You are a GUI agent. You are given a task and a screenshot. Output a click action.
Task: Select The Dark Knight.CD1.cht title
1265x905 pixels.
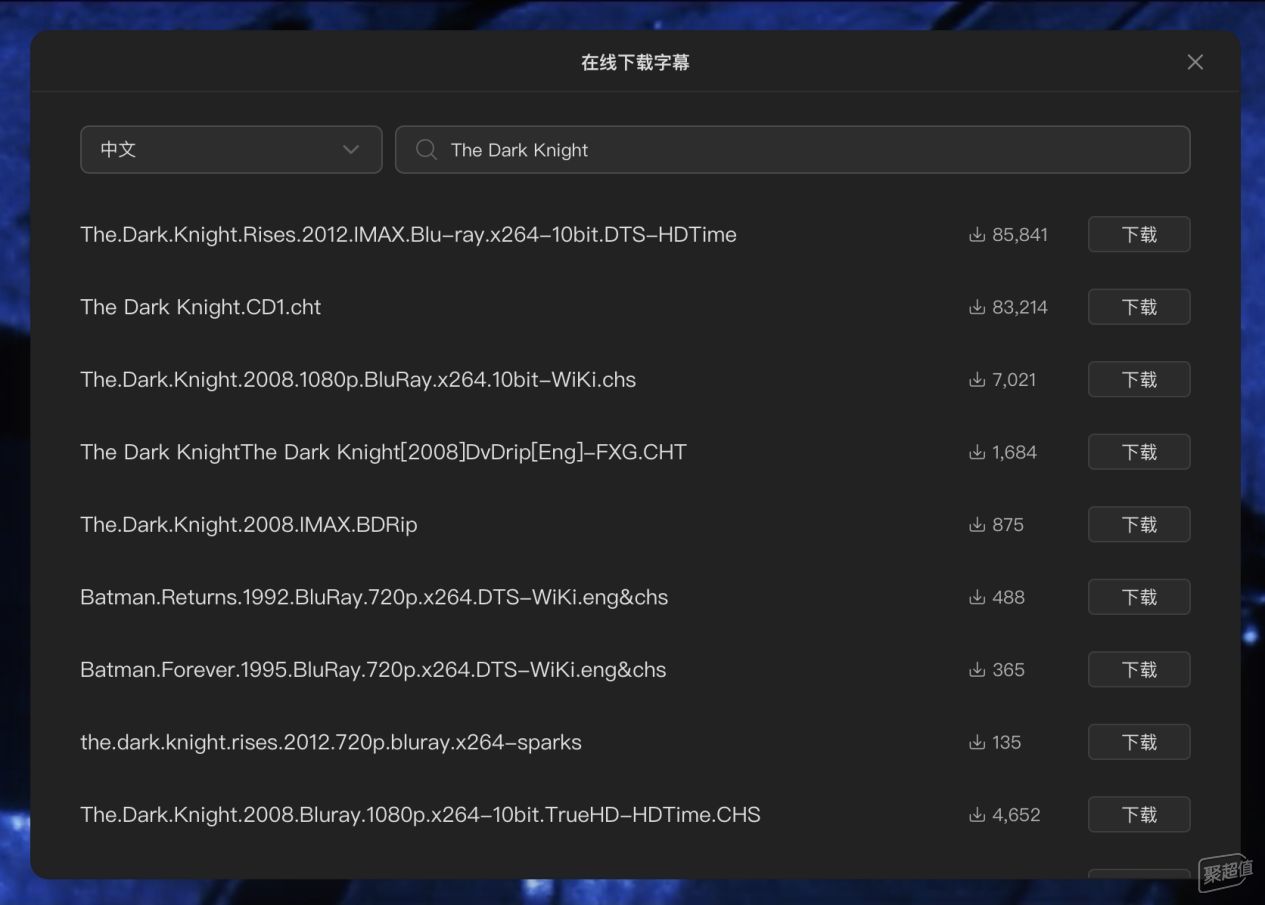[x=201, y=307]
